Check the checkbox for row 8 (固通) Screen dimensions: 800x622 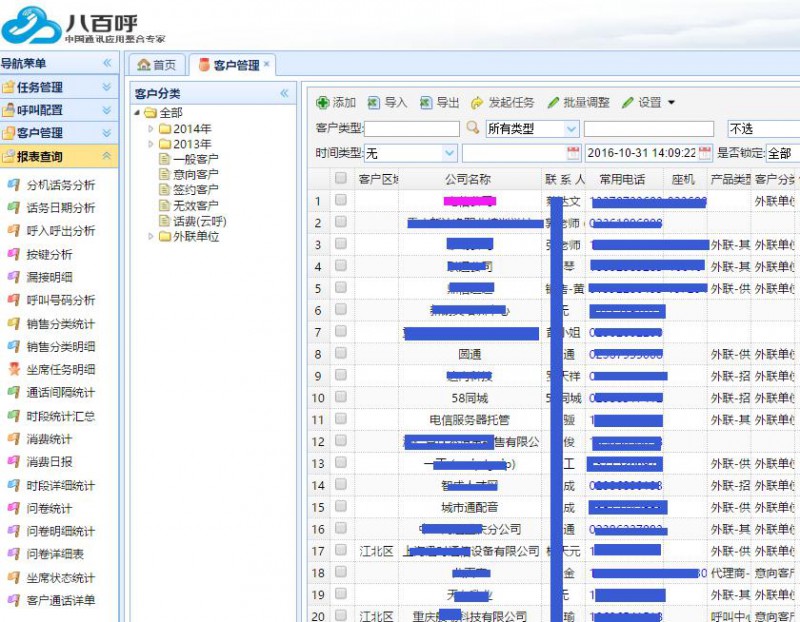(341, 354)
